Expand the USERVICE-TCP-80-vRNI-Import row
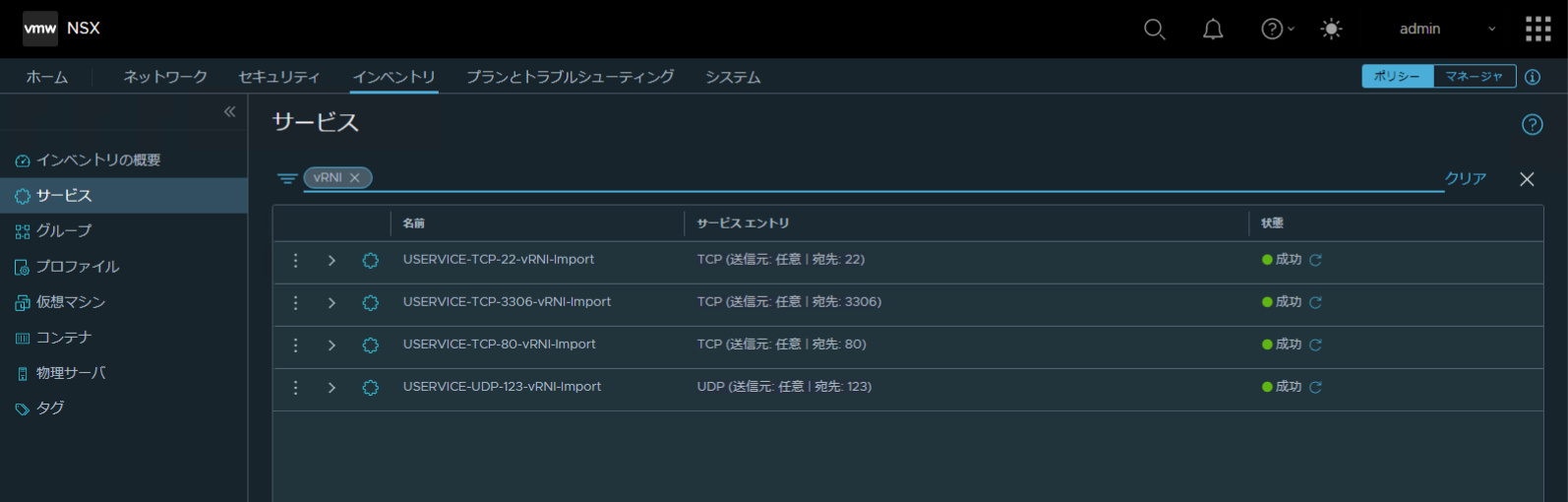This screenshot has width=1568, height=502. [x=332, y=345]
